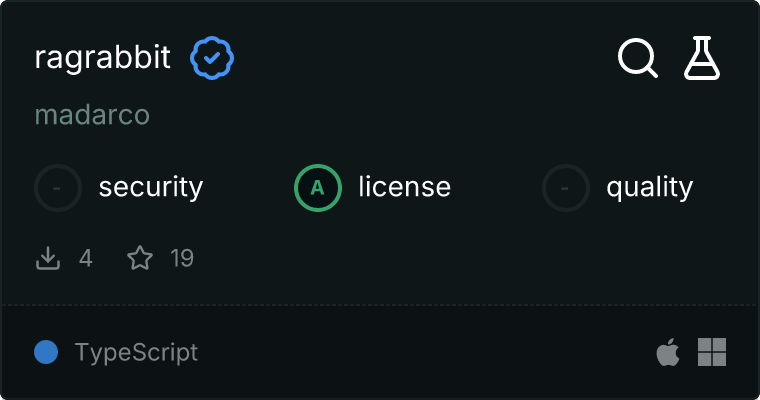Click the star rating icon
This screenshot has width=760, height=400.
click(x=140, y=259)
